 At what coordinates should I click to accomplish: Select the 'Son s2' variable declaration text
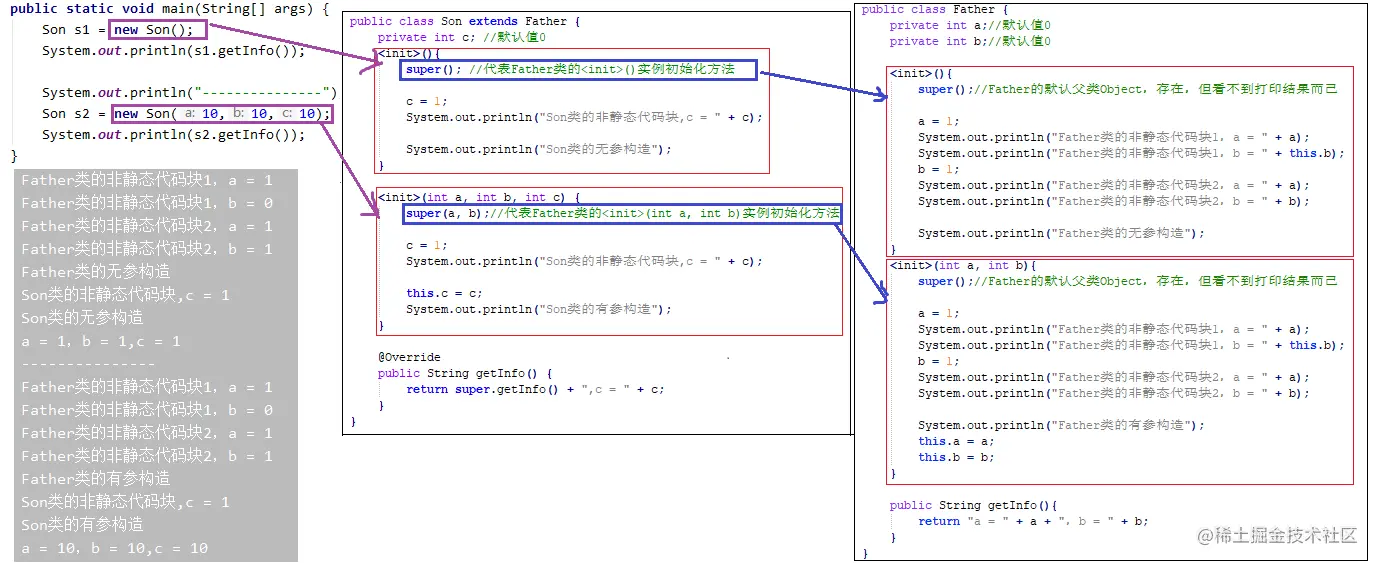click(x=68, y=114)
